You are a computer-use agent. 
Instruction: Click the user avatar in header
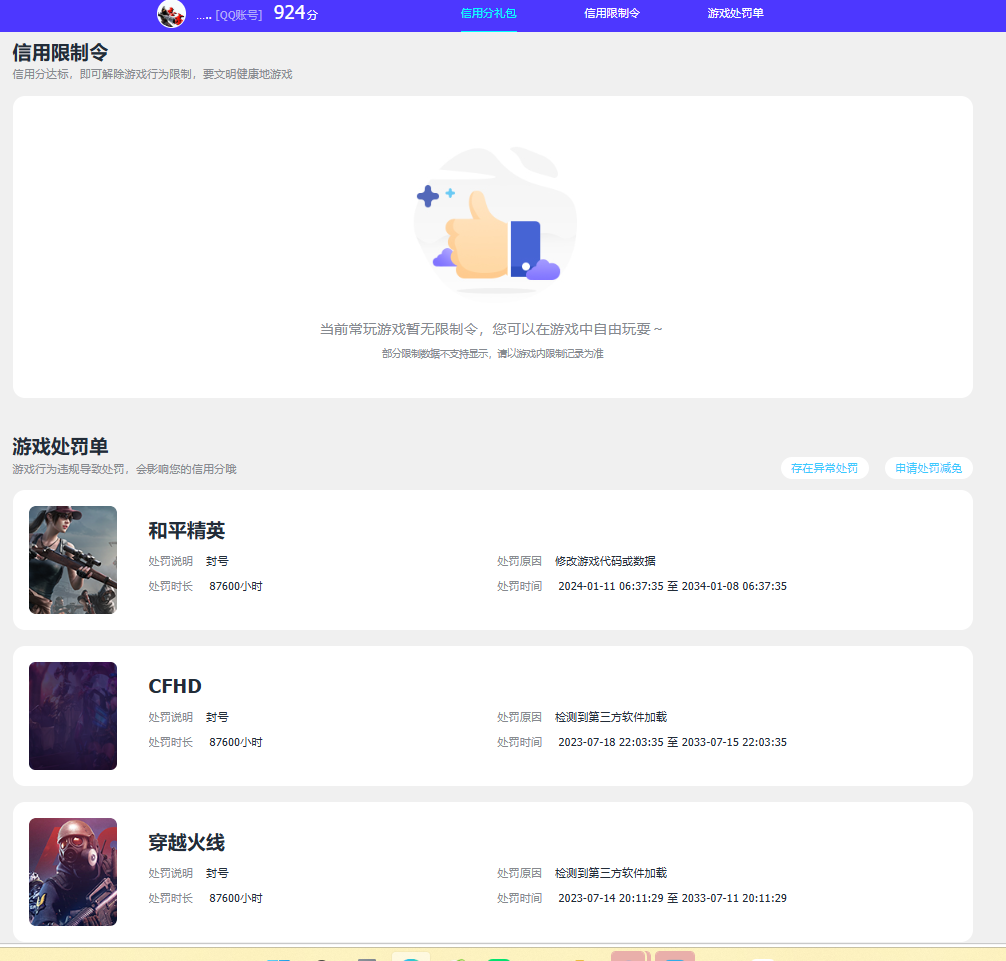tap(171, 13)
